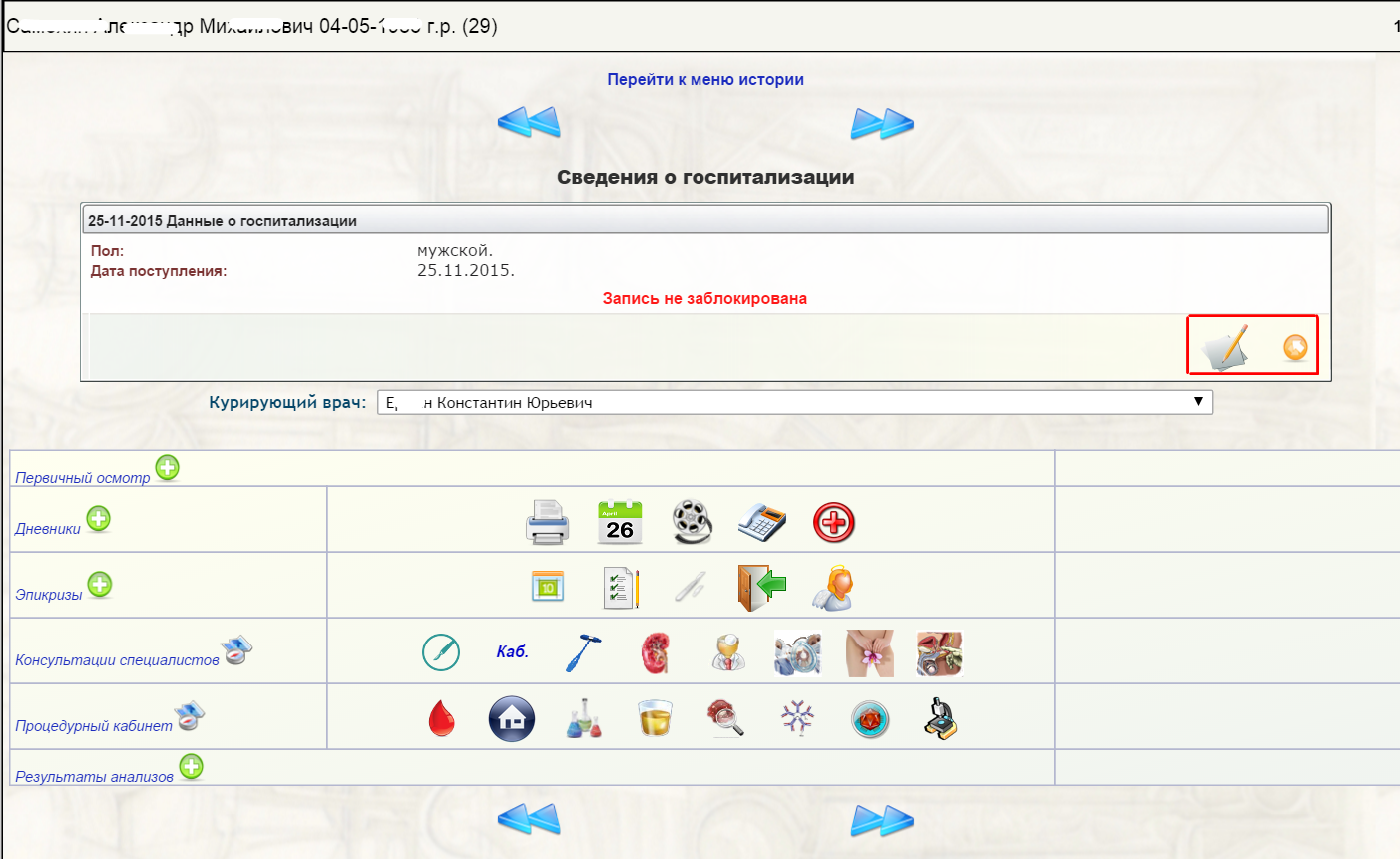1400x859 pixels.
Task: Click the angel figure icon
Action: click(833, 588)
